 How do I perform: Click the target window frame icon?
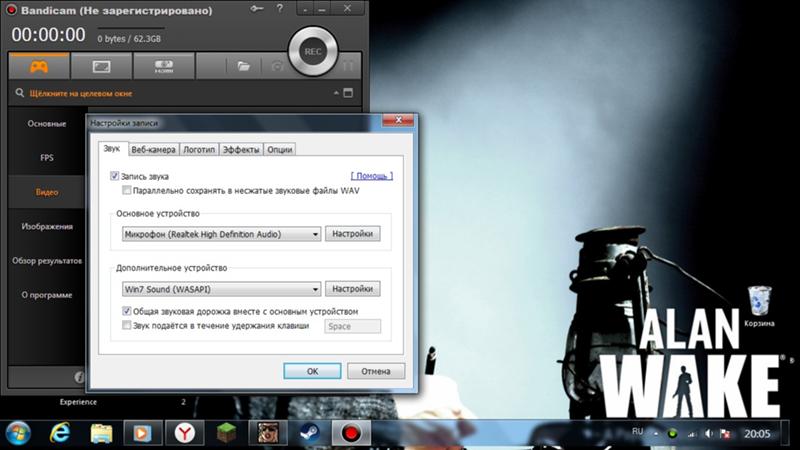pyautogui.click(x=348, y=93)
